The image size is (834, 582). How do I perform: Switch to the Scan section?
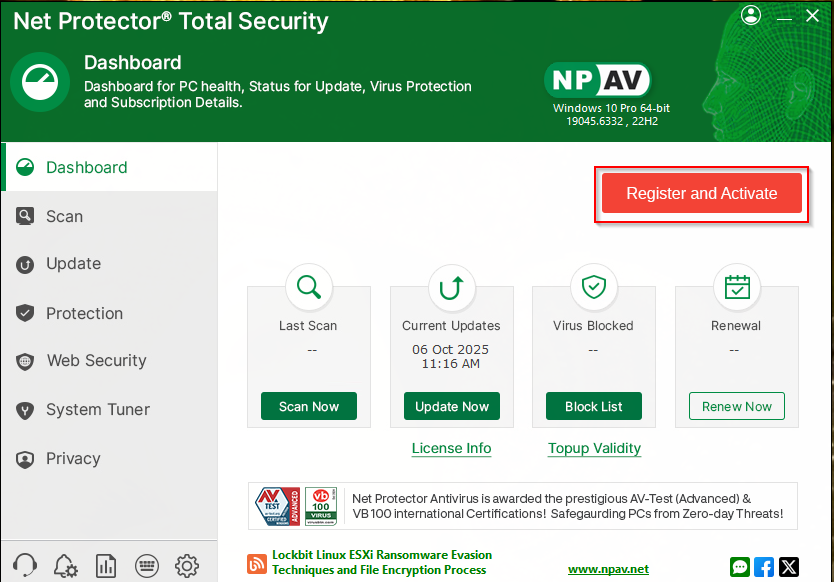point(64,216)
